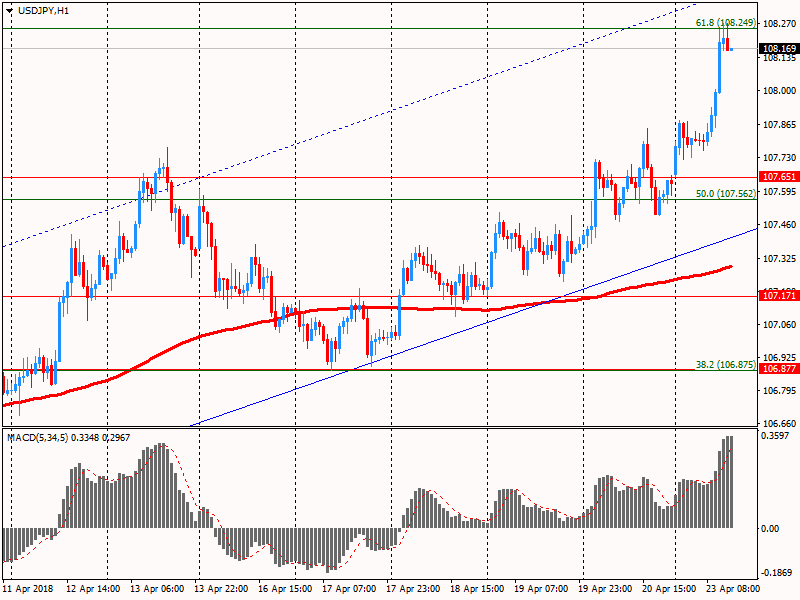
Task: Select the 19 Apr 07:00 time axis label
Action: click(541, 588)
